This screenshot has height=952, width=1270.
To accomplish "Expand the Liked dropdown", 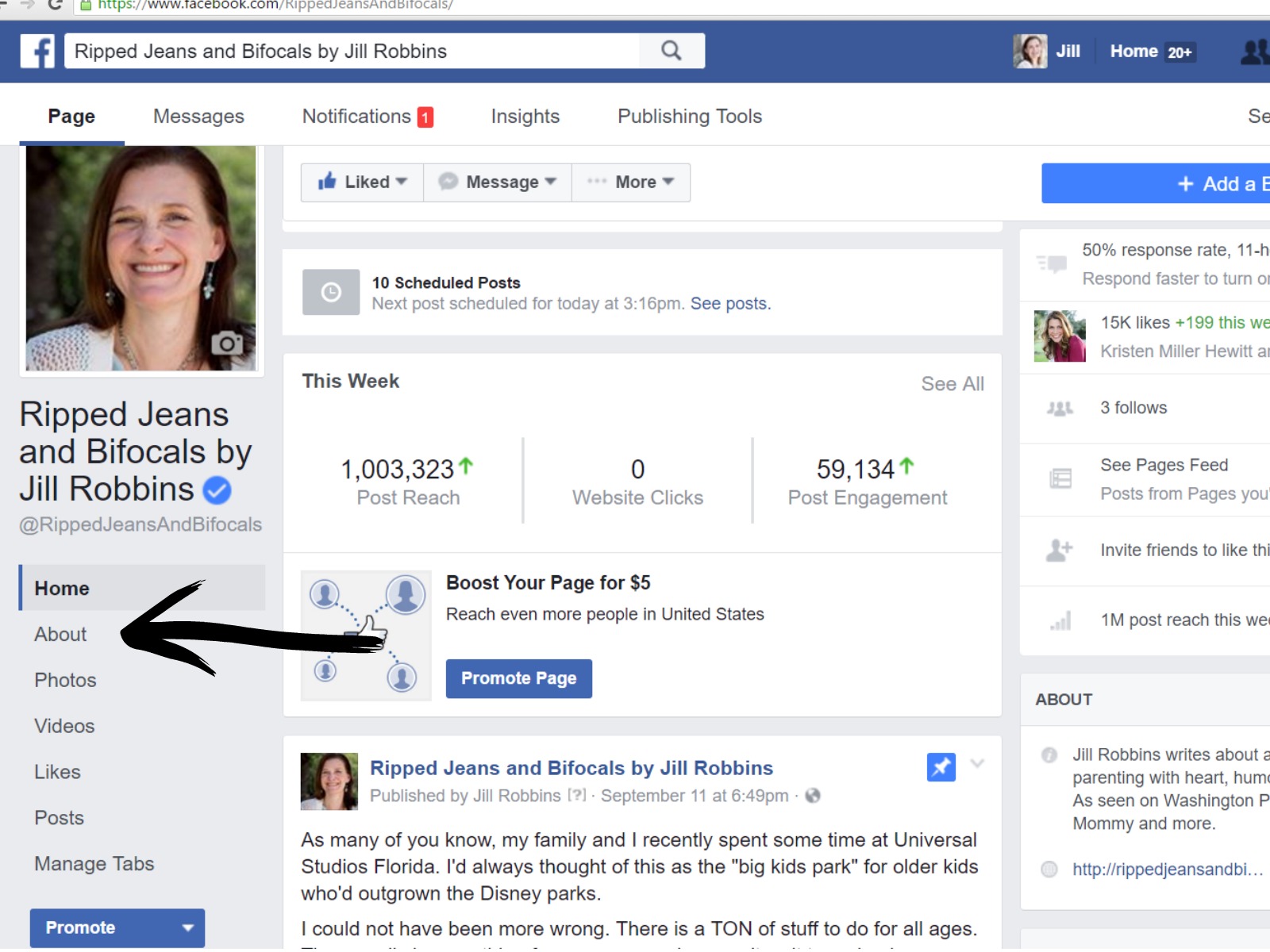I will 362,182.
